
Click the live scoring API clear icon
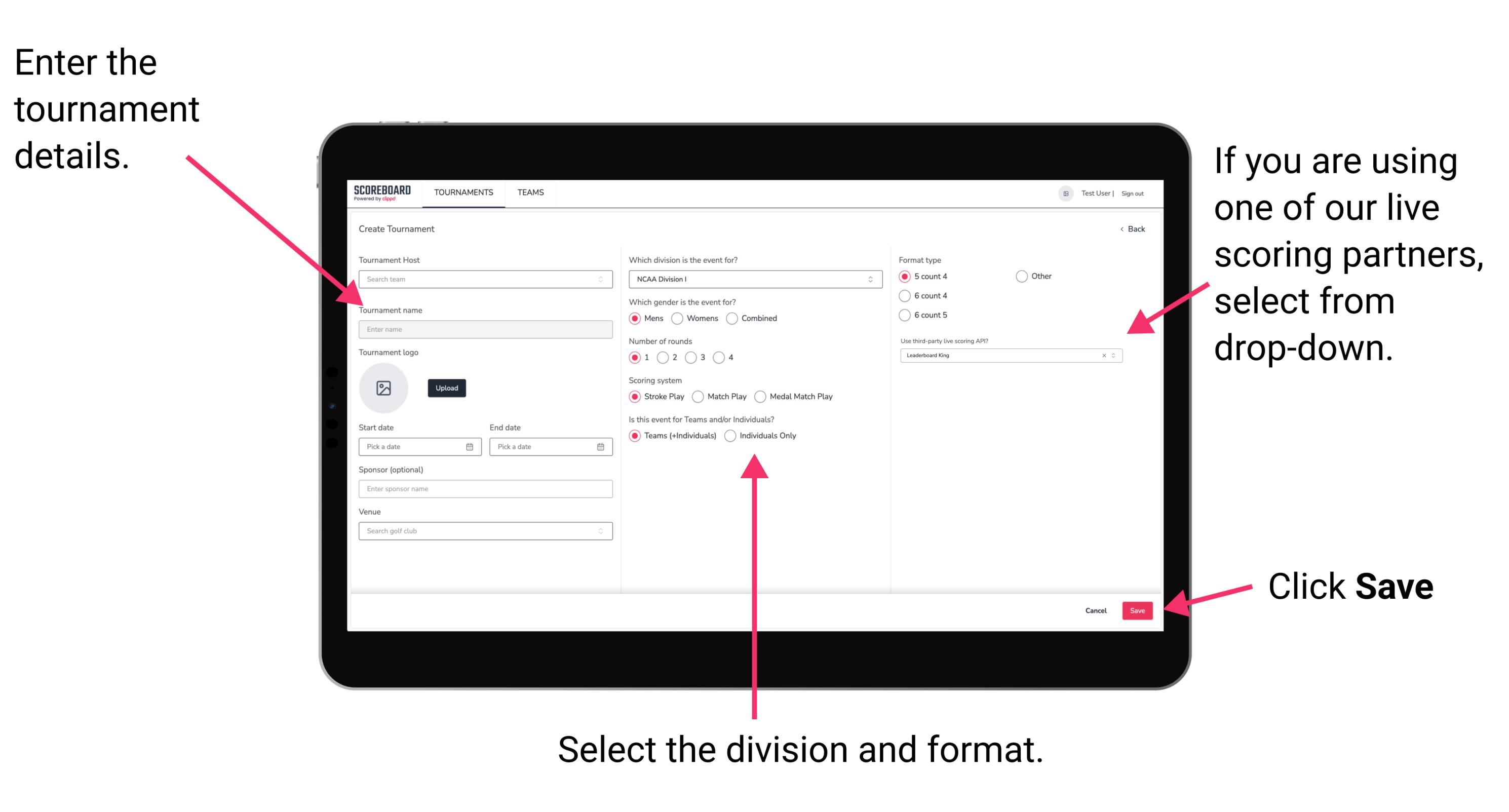click(1101, 356)
